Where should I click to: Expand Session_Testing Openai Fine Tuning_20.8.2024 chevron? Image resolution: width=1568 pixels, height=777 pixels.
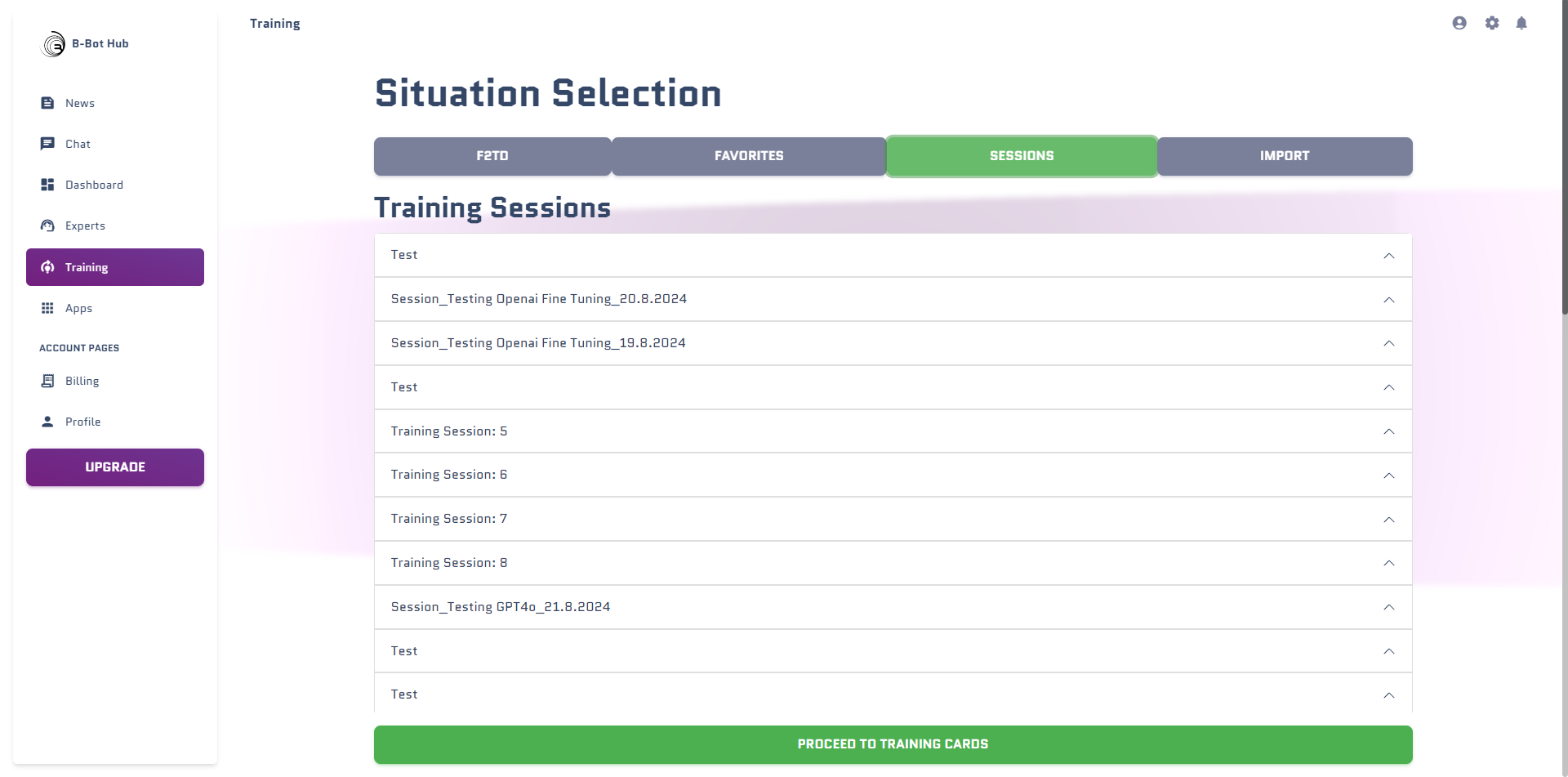[1388, 300]
